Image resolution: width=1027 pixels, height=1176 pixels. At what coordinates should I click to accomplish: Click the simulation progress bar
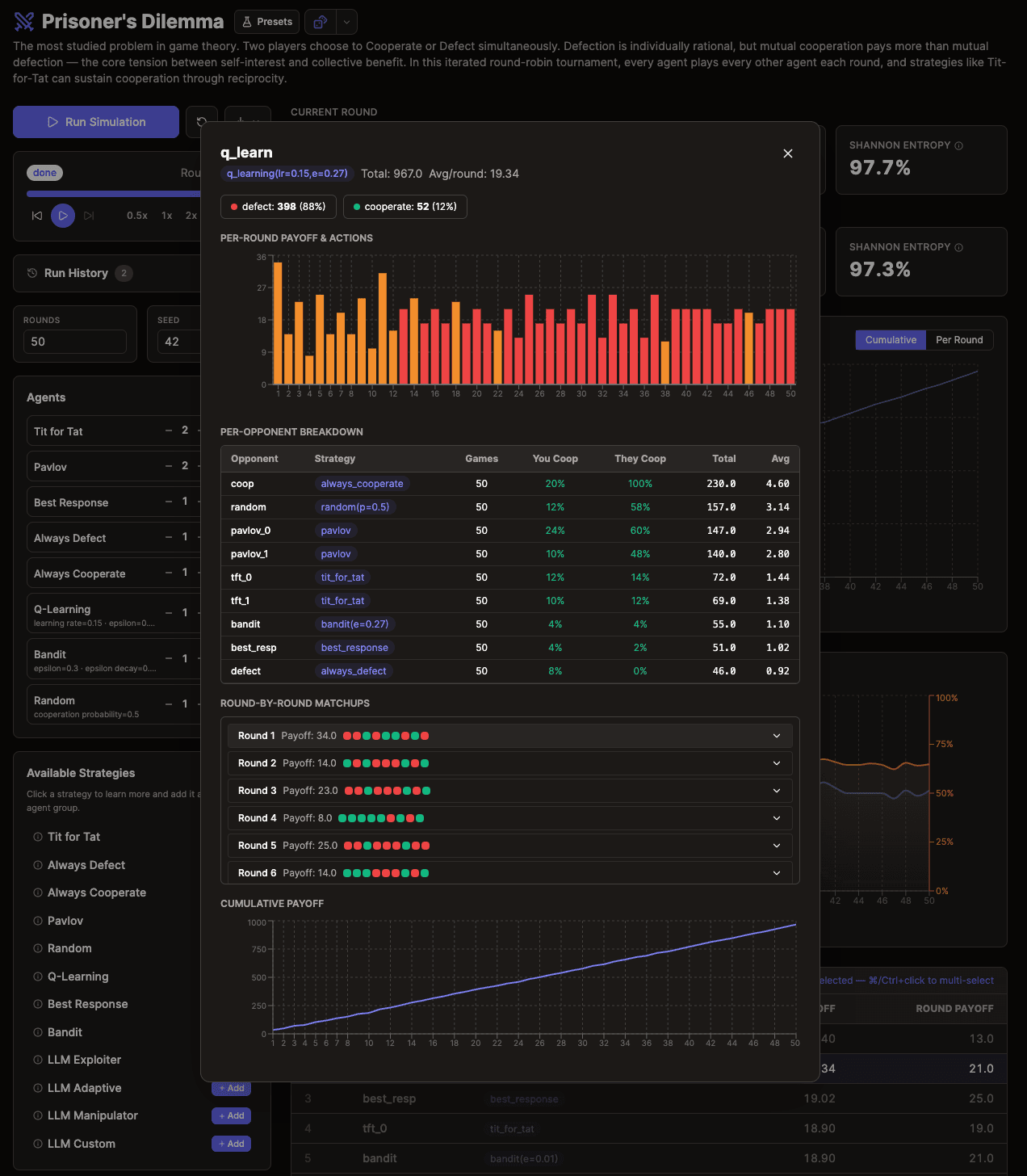pos(113,194)
